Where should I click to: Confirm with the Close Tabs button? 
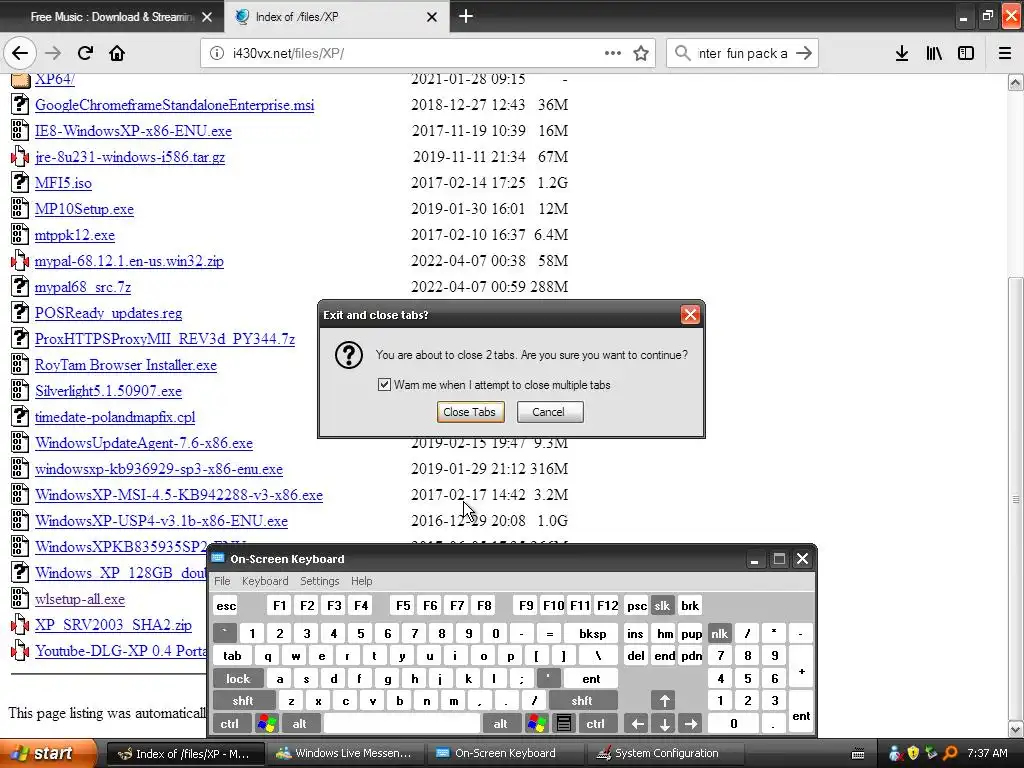[x=470, y=412]
